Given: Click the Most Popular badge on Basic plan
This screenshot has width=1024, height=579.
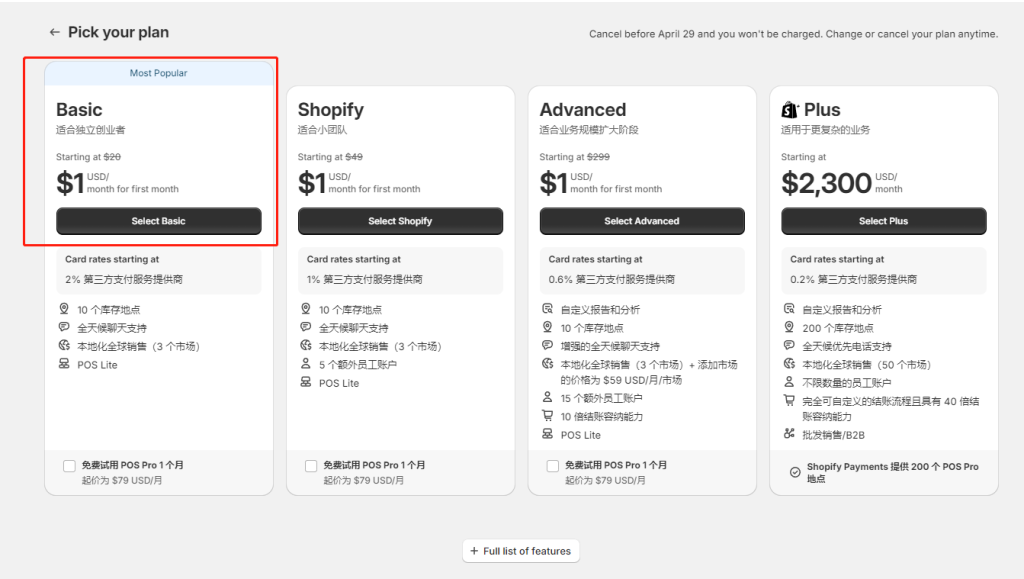Looking at the screenshot, I should [158, 72].
